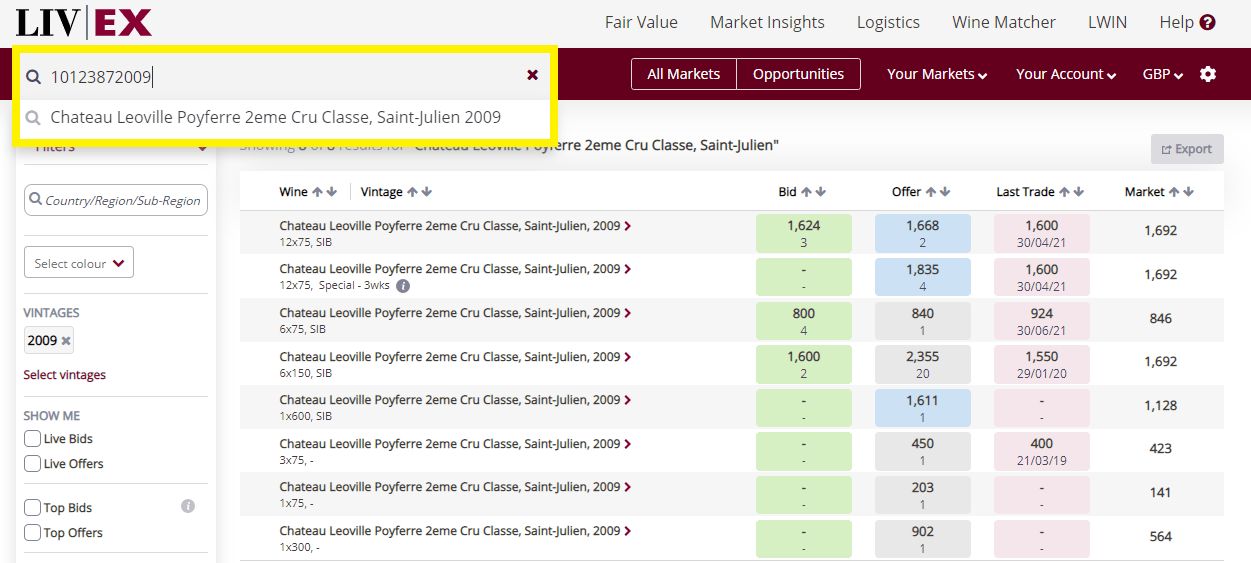Open chevron on the 6x75, SIB wine row
1251x563 pixels.
click(627, 313)
